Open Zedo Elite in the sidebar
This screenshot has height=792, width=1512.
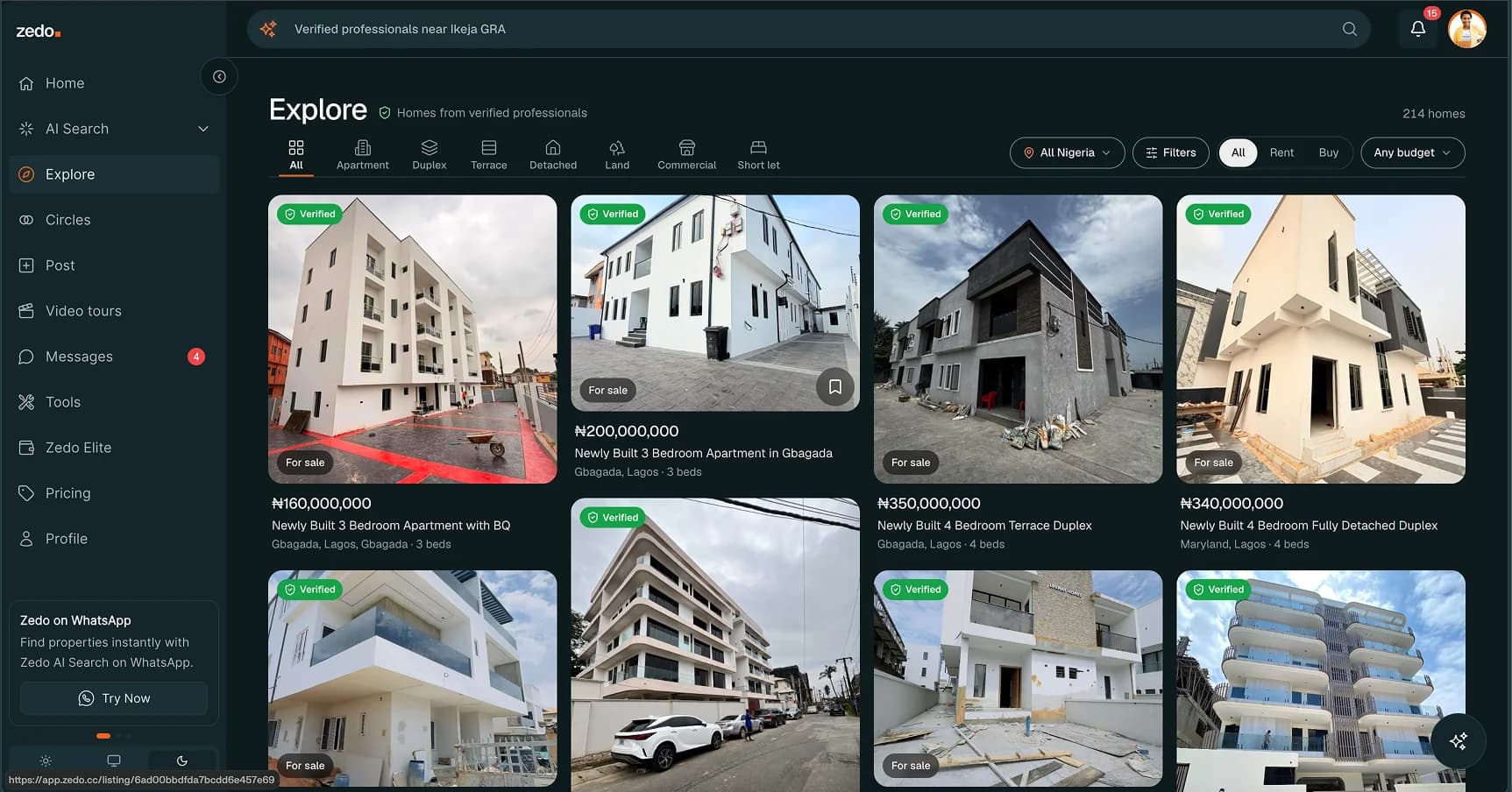[x=114, y=448]
